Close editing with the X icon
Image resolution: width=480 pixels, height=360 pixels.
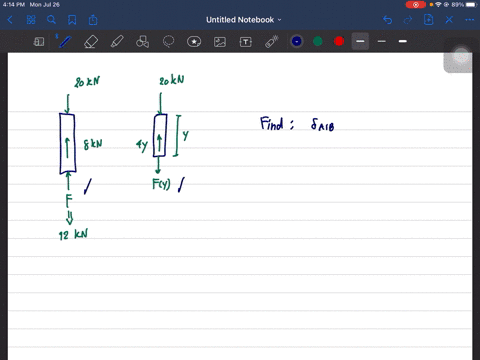point(449,20)
